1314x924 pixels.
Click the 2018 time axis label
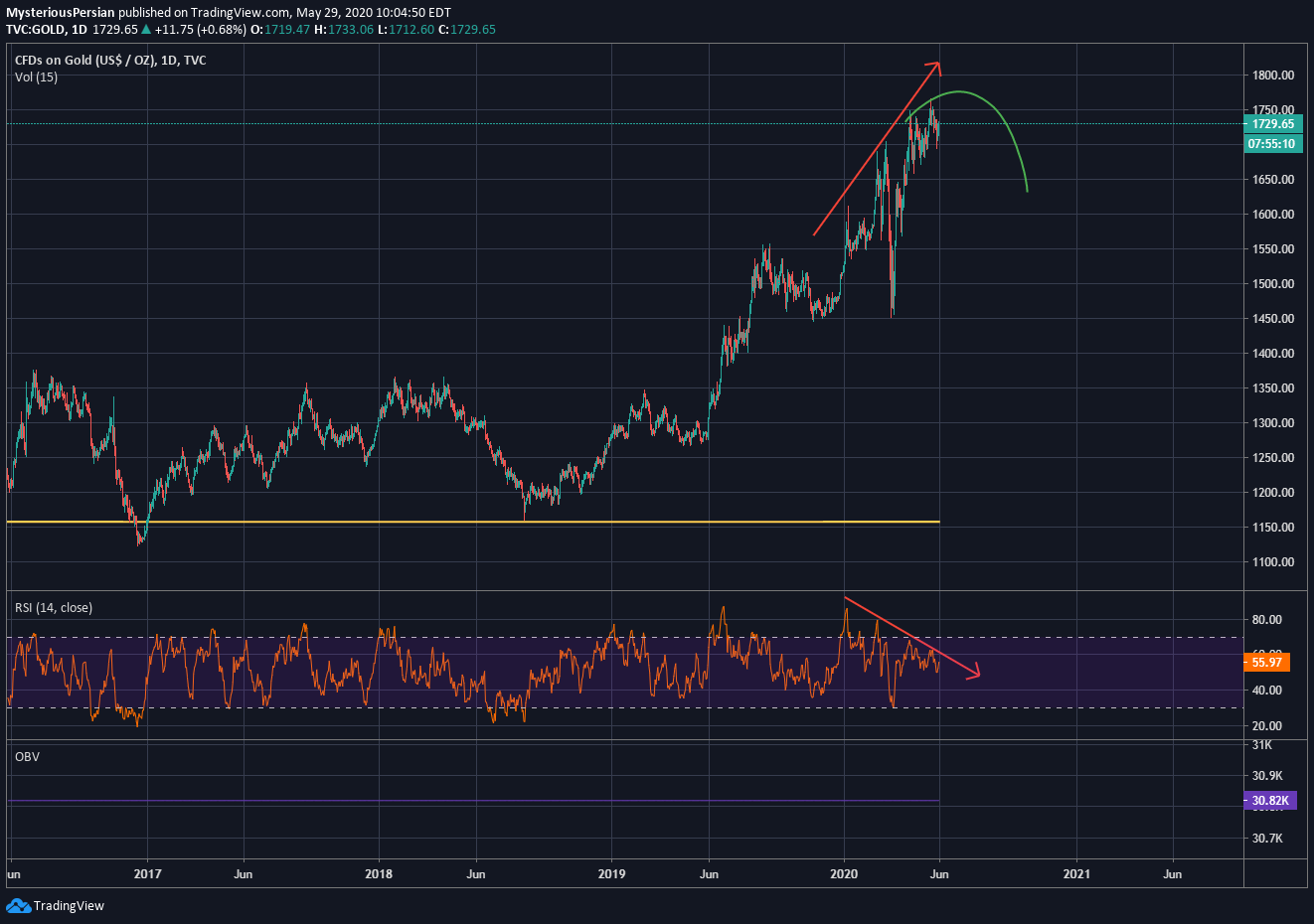(379, 874)
